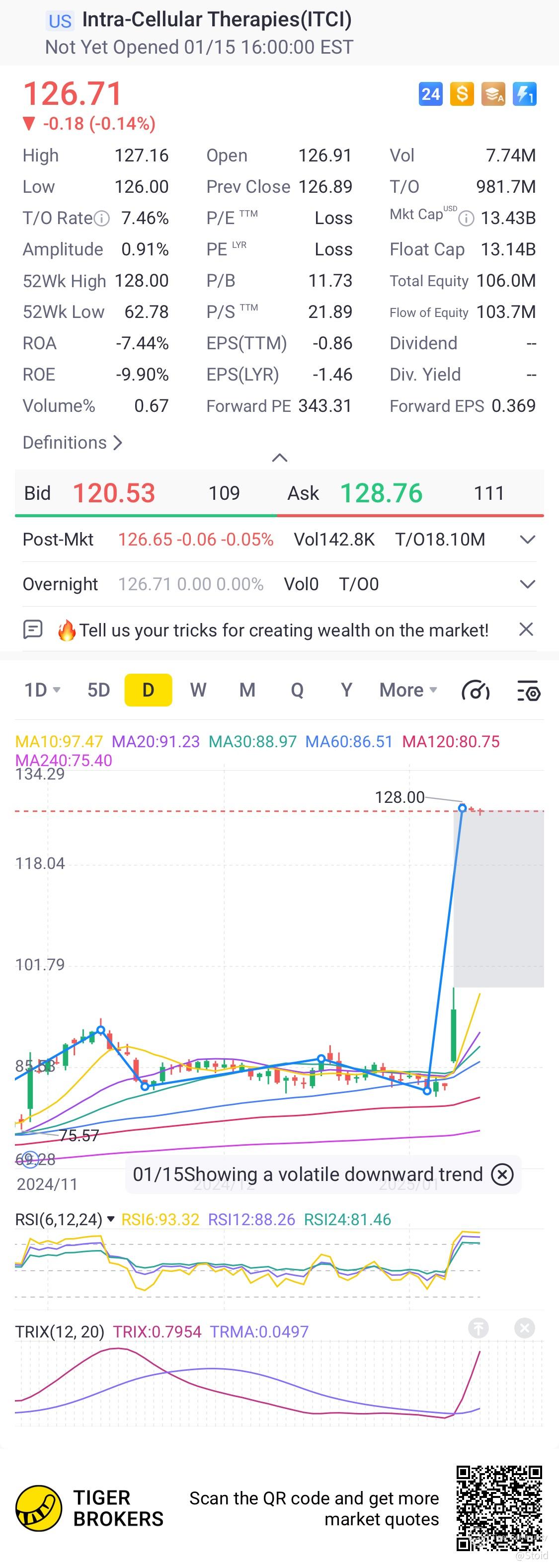Collapse the stock statistics panel

click(279, 458)
